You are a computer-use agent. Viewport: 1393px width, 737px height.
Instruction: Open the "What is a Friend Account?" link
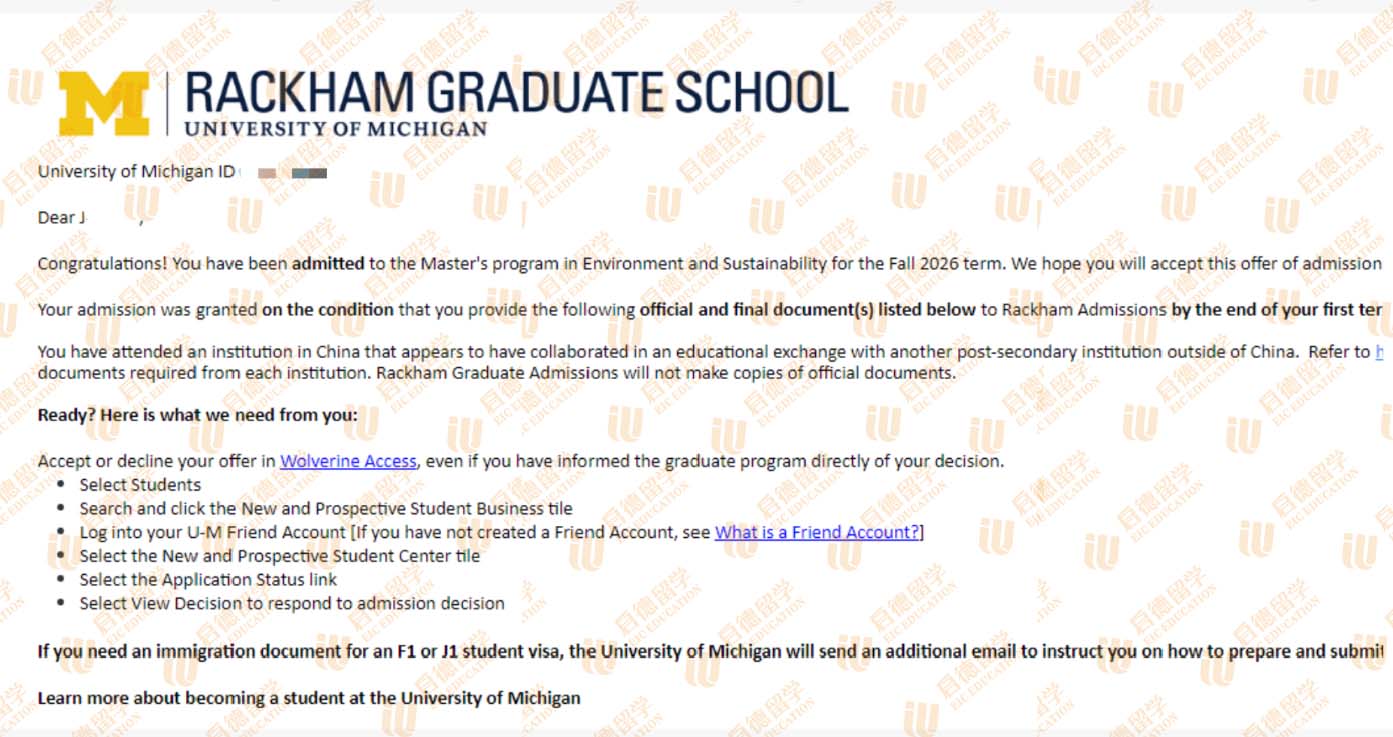(x=816, y=532)
